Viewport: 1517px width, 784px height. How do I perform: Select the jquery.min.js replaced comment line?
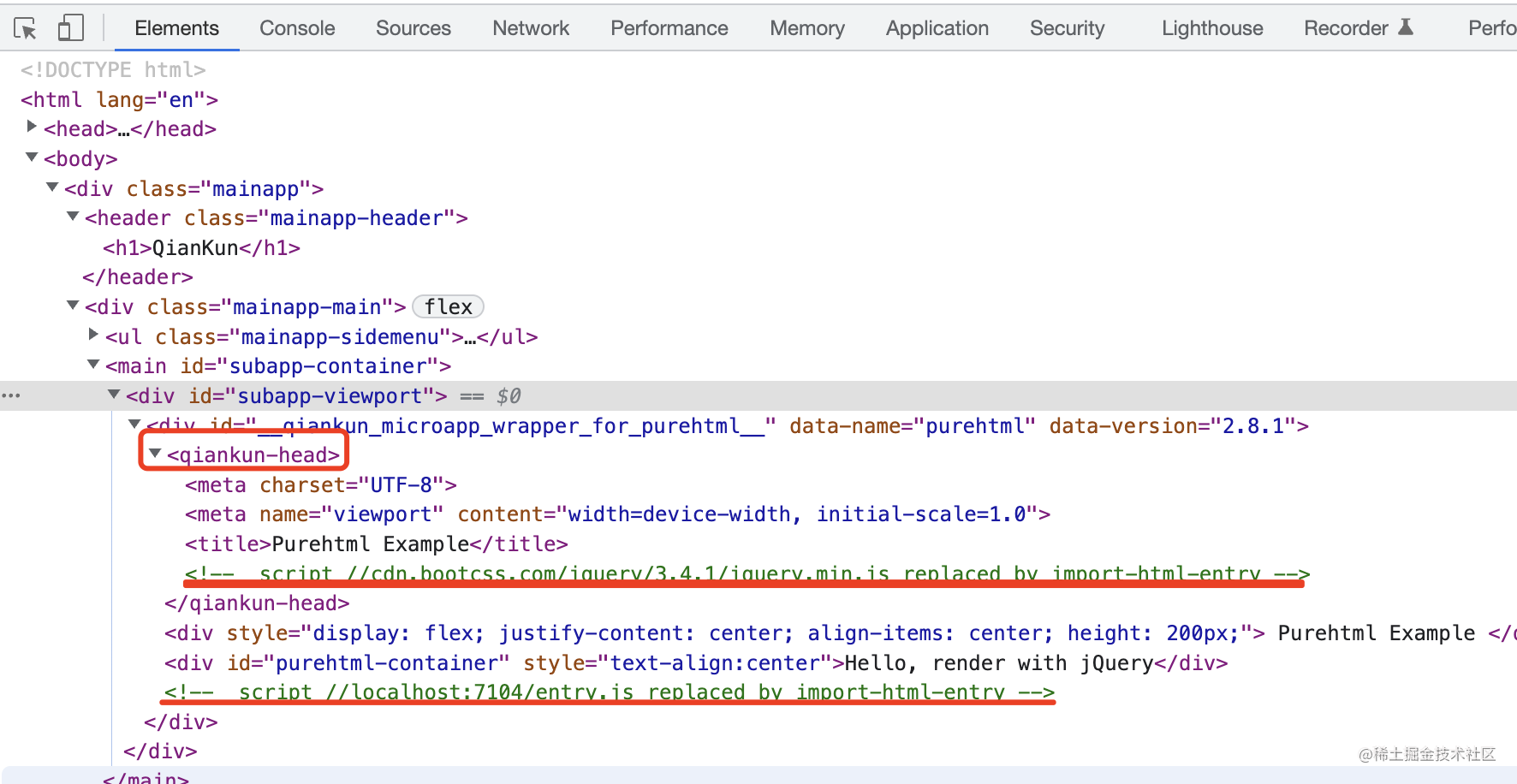747,573
